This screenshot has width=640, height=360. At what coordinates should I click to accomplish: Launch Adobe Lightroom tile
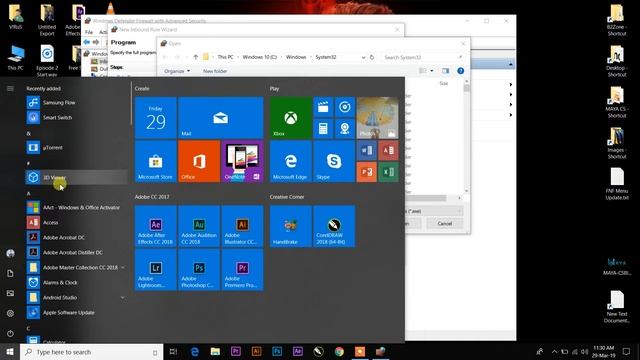click(156, 270)
